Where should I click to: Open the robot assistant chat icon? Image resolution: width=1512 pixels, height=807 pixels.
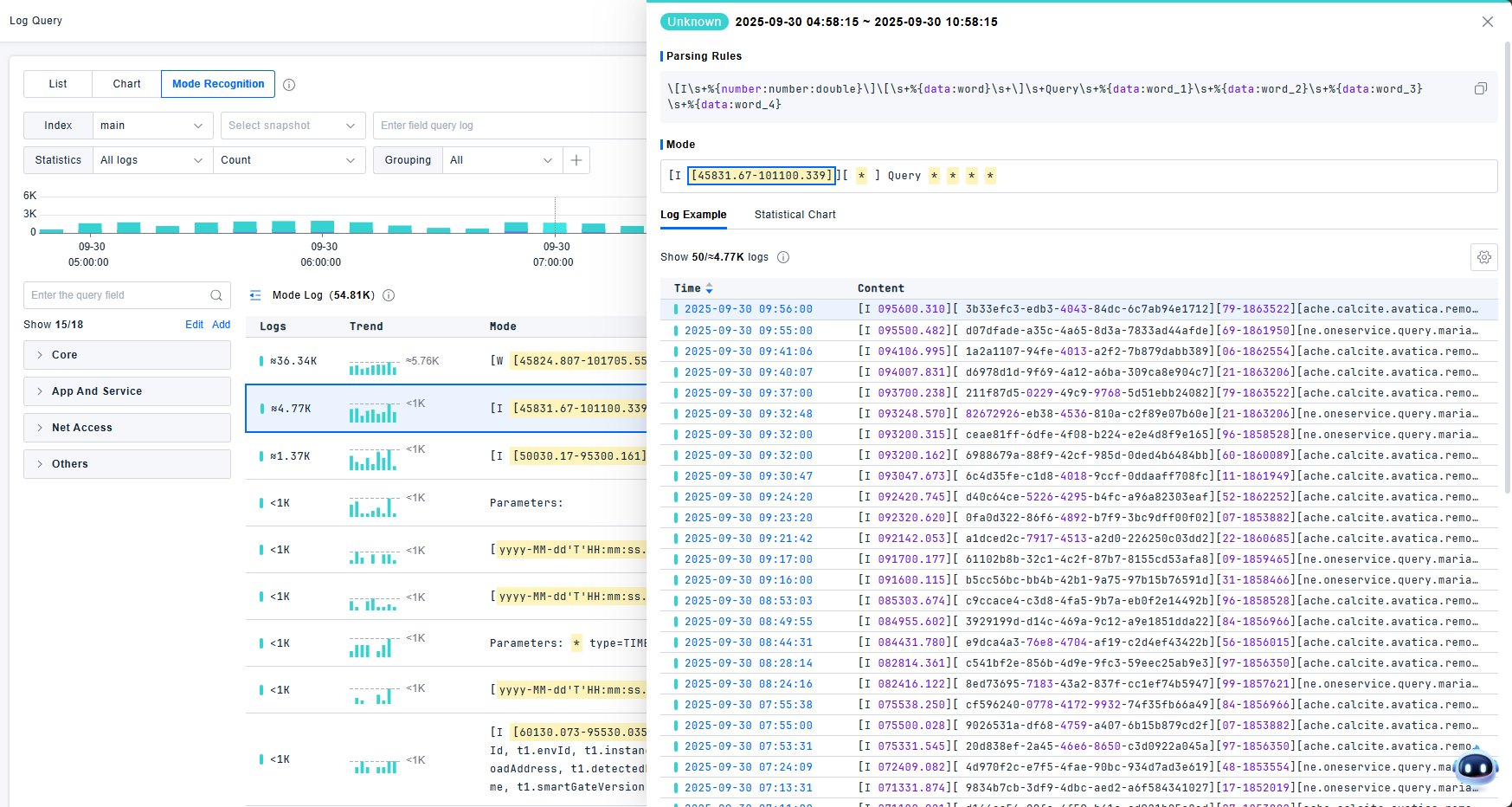[x=1475, y=766]
